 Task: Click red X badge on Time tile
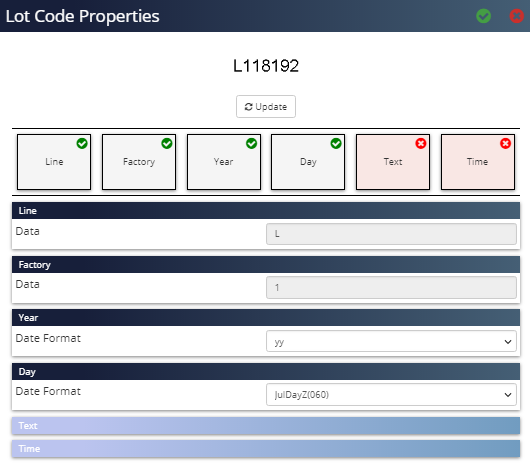pyautogui.click(x=505, y=143)
